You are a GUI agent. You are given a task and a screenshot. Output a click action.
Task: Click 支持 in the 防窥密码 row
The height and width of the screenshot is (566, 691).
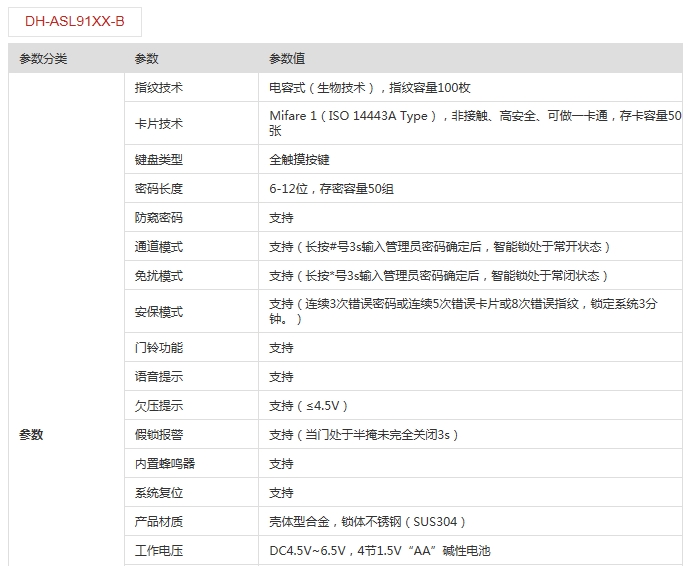coord(281,217)
